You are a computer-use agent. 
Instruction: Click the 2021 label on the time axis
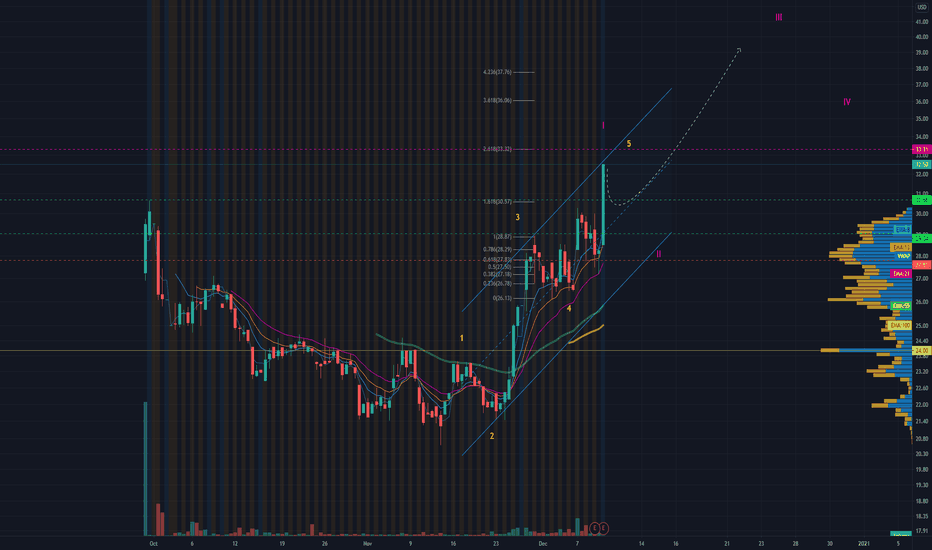pos(864,543)
